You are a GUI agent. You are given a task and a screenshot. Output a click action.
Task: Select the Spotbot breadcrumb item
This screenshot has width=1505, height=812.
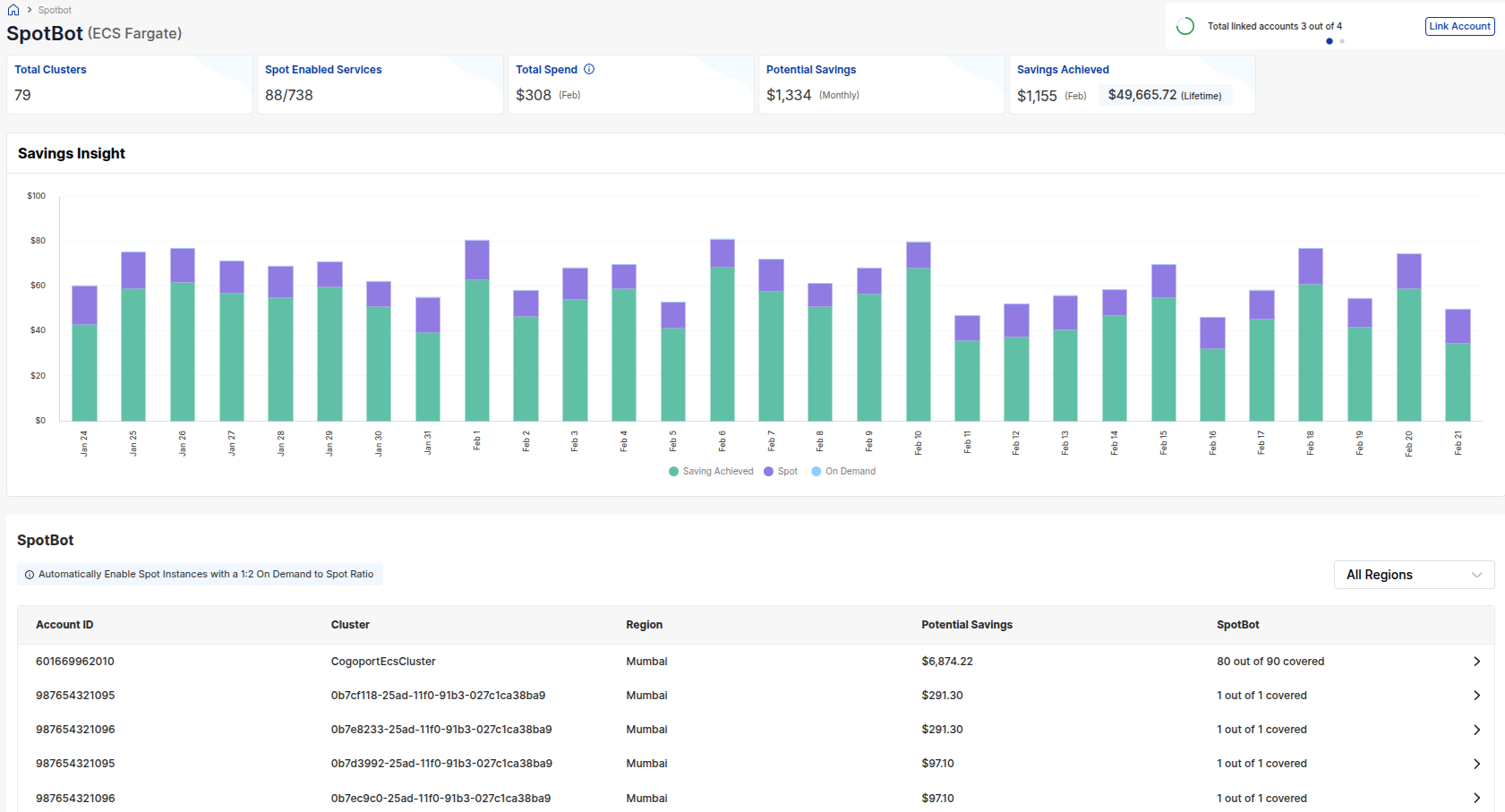point(54,9)
